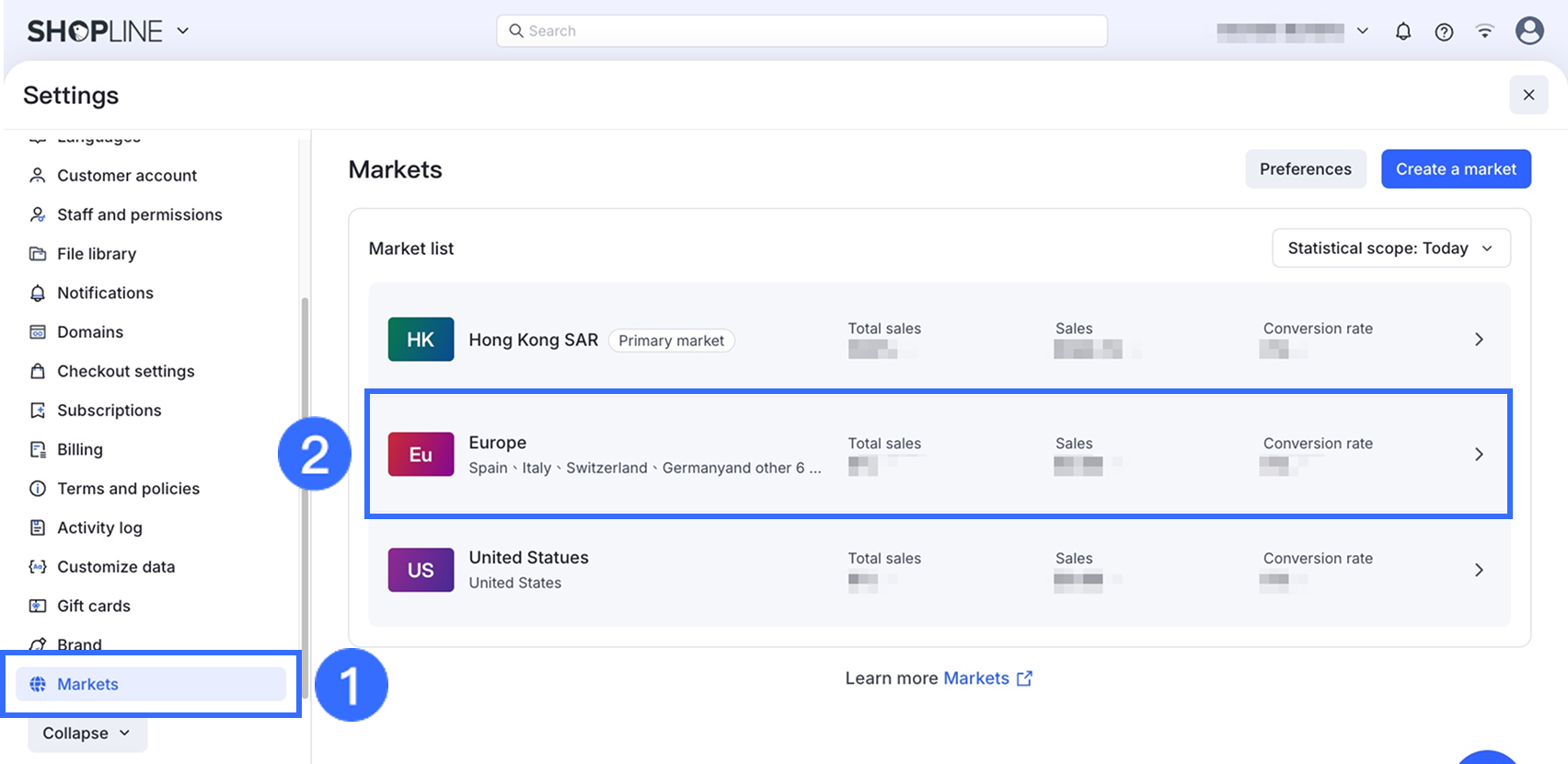Open Hong Kong SAR market chevron
Viewport: 1568px width, 764px height.
coord(1479,340)
